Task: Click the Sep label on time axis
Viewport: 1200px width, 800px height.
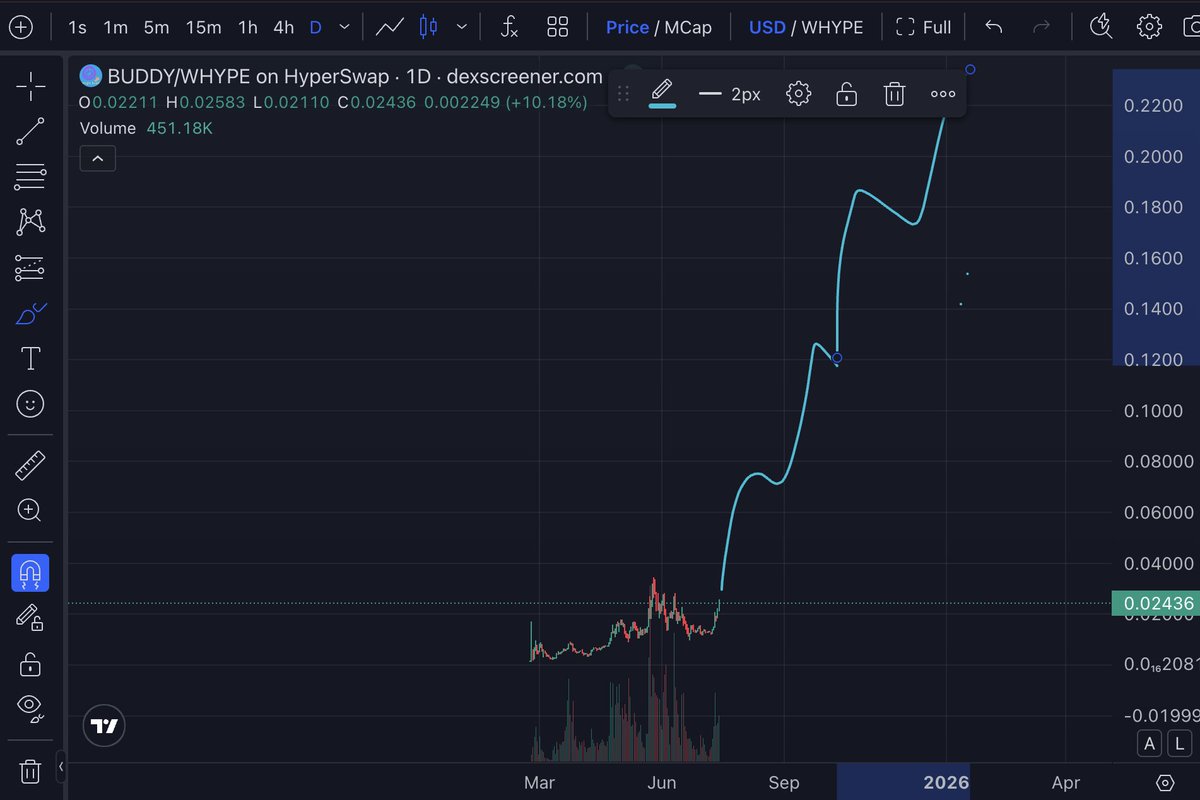Action: pos(784,782)
